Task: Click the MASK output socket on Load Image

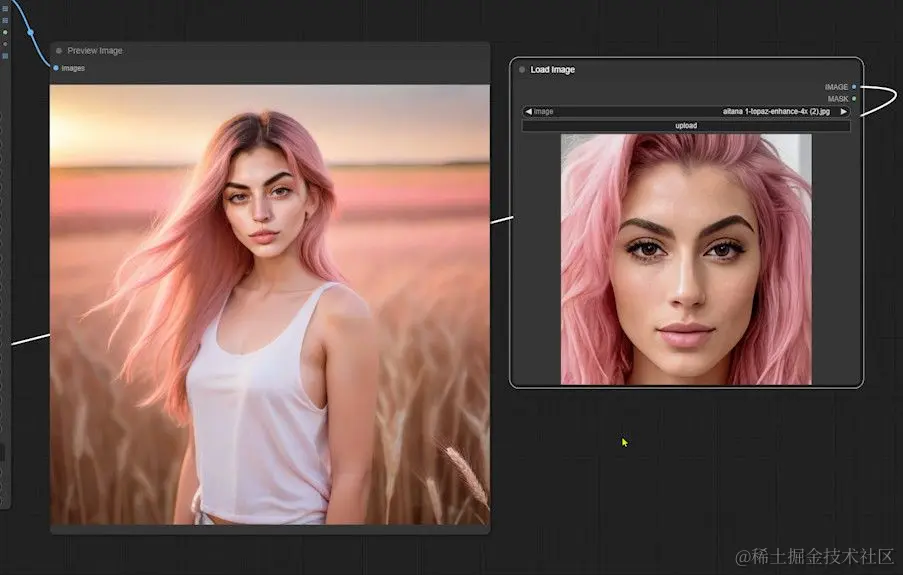Action: pos(854,99)
